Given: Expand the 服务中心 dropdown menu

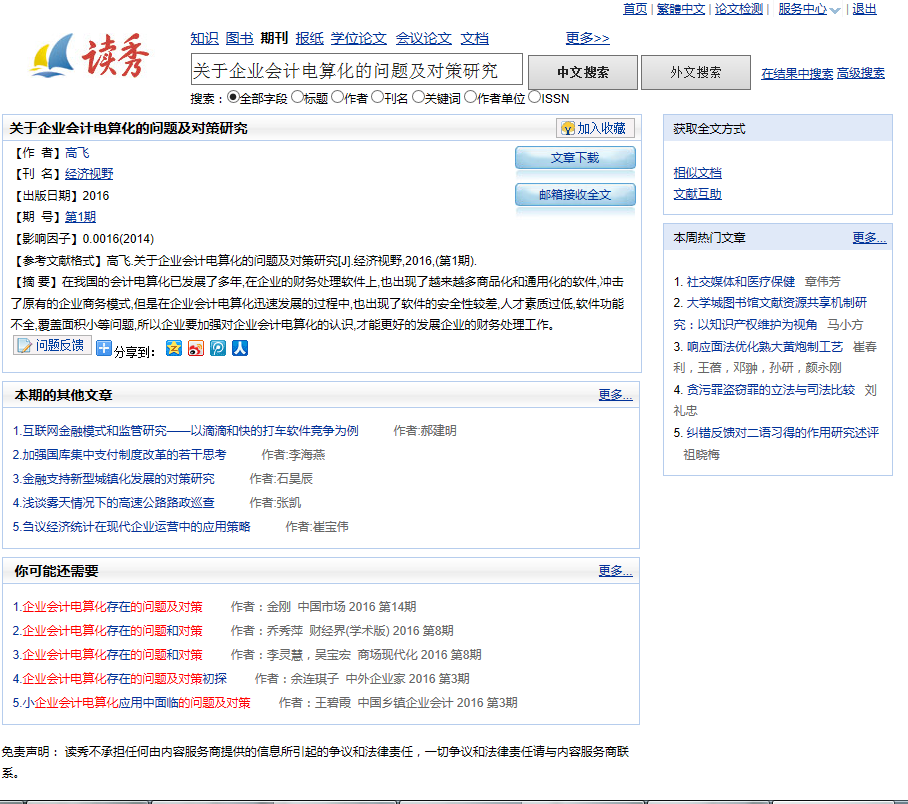Looking at the screenshot, I should tap(809, 9).
